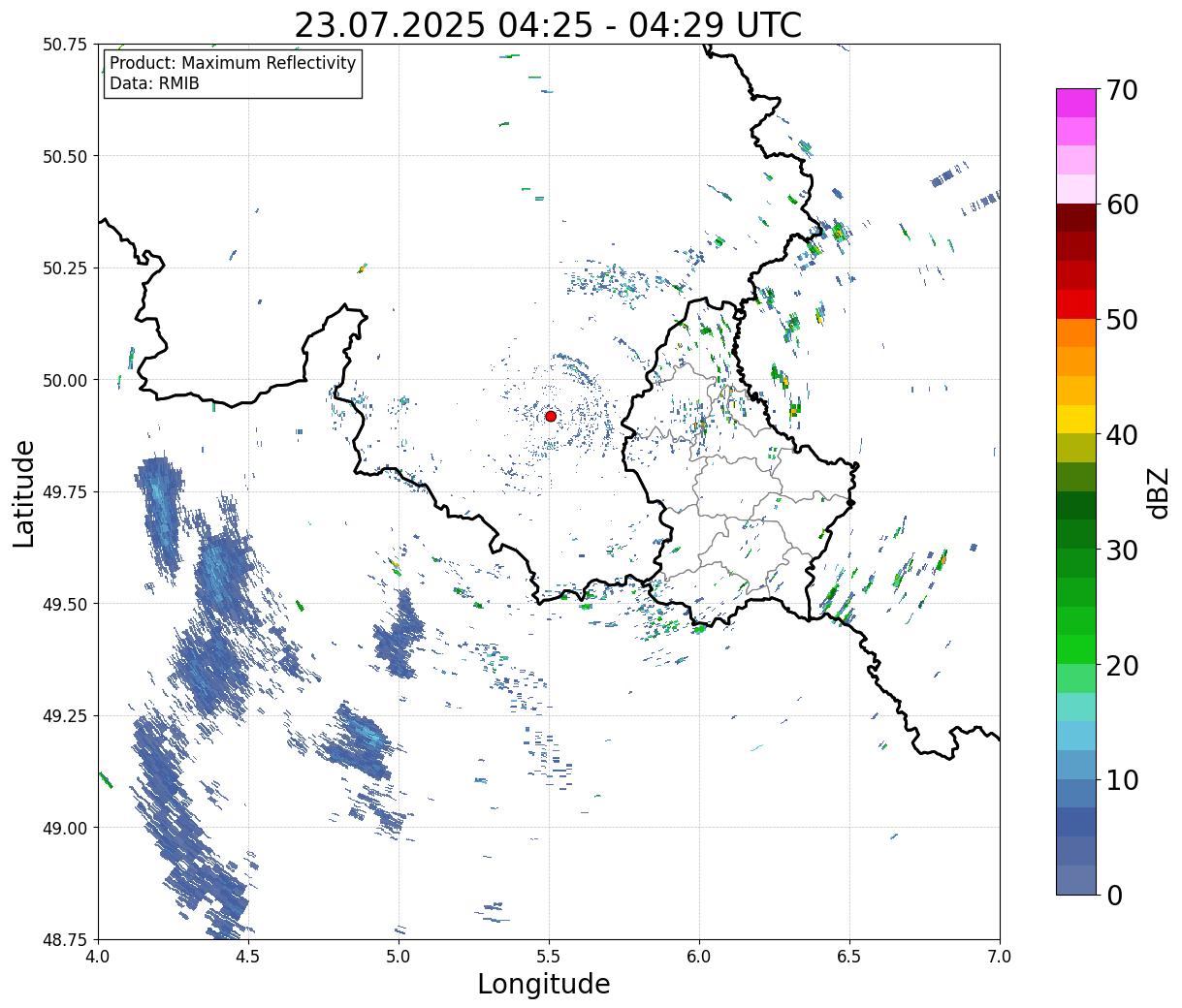Click the longitude tick label 6.5
The image size is (1182, 1008).
(x=849, y=957)
